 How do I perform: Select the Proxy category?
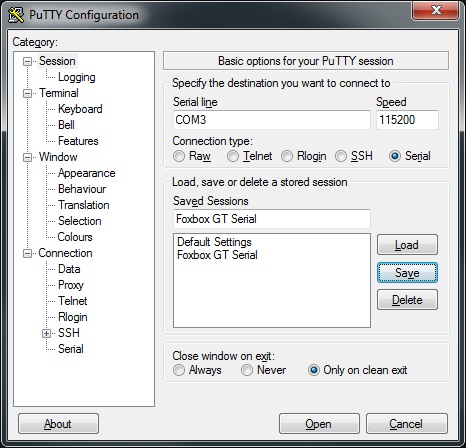tap(71, 285)
